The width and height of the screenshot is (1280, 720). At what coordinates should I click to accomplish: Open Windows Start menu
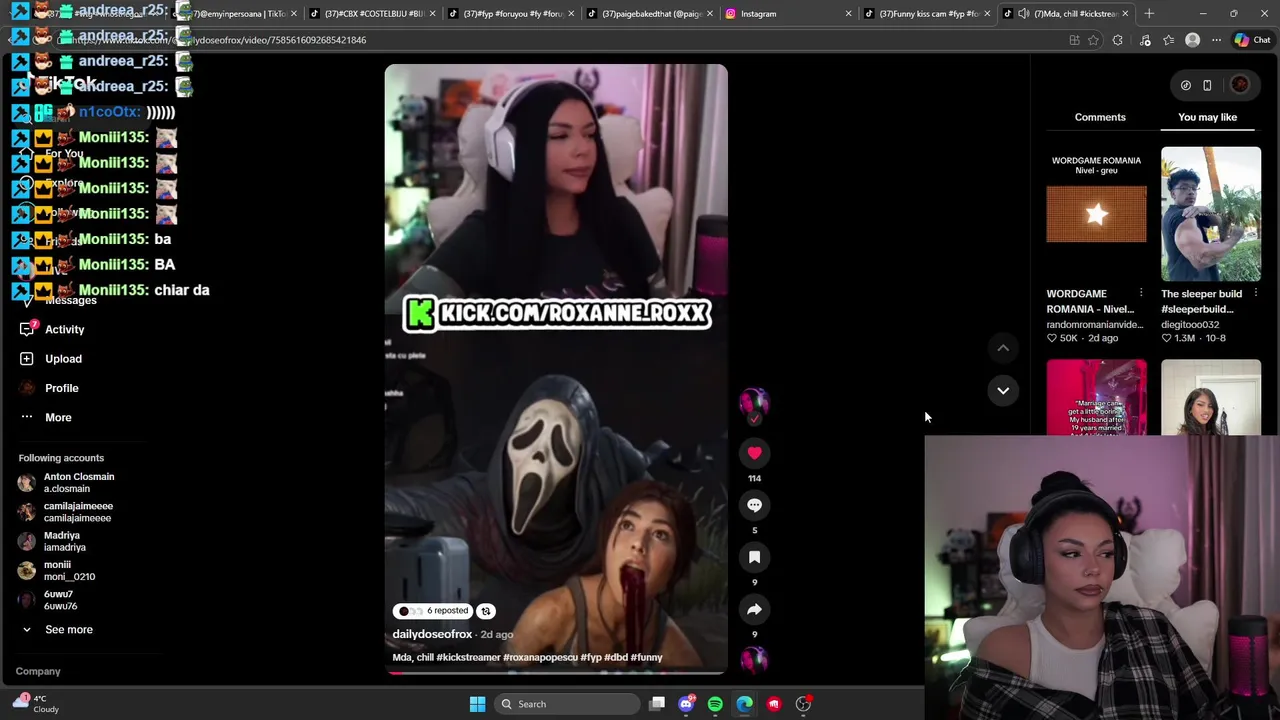pos(477,704)
